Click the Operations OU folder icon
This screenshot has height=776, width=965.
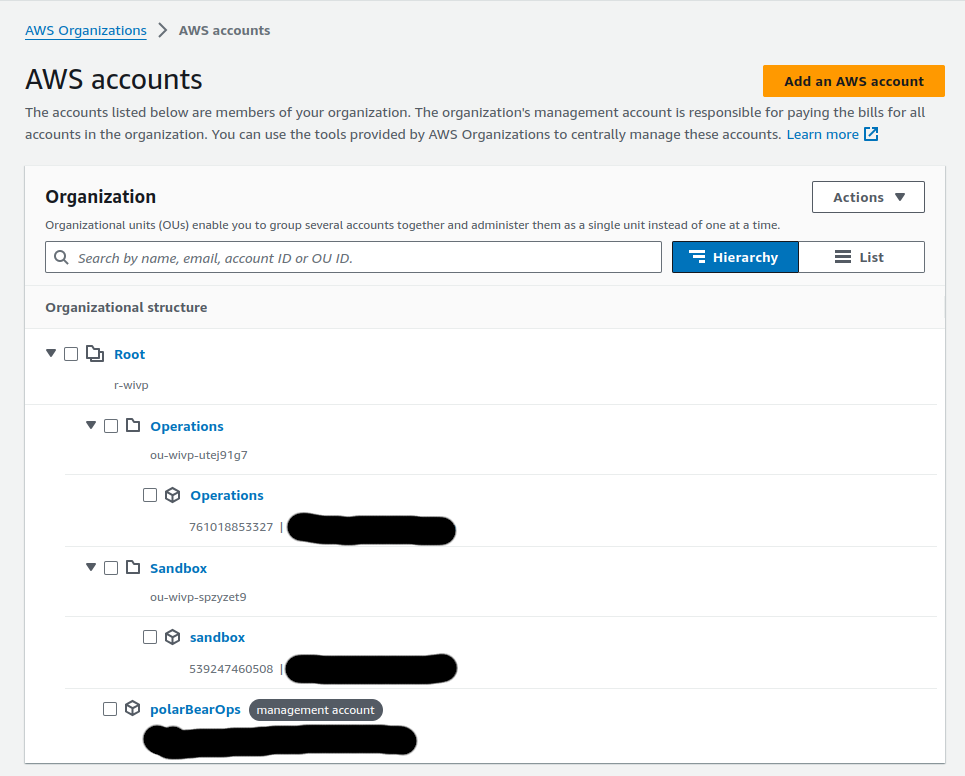[x=133, y=425]
